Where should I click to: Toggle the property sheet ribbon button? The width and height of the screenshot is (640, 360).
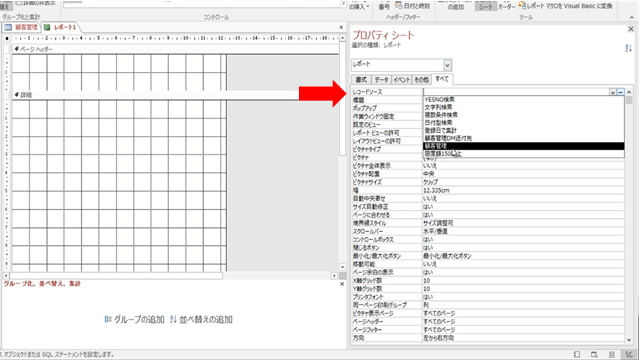(486, 6)
